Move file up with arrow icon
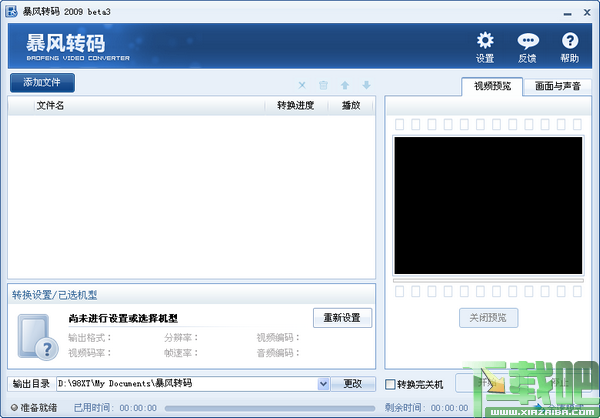Image resolution: width=600 pixels, height=418 pixels. tap(345, 85)
